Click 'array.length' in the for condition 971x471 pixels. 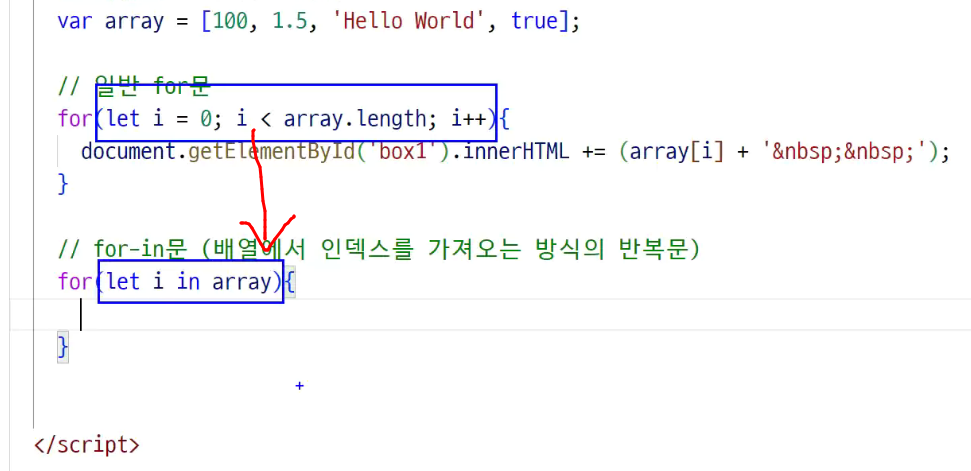354,118
